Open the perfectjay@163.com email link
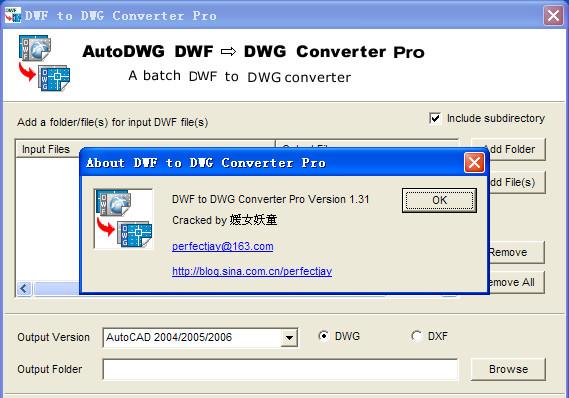This screenshot has height=398, width=569. [222, 246]
